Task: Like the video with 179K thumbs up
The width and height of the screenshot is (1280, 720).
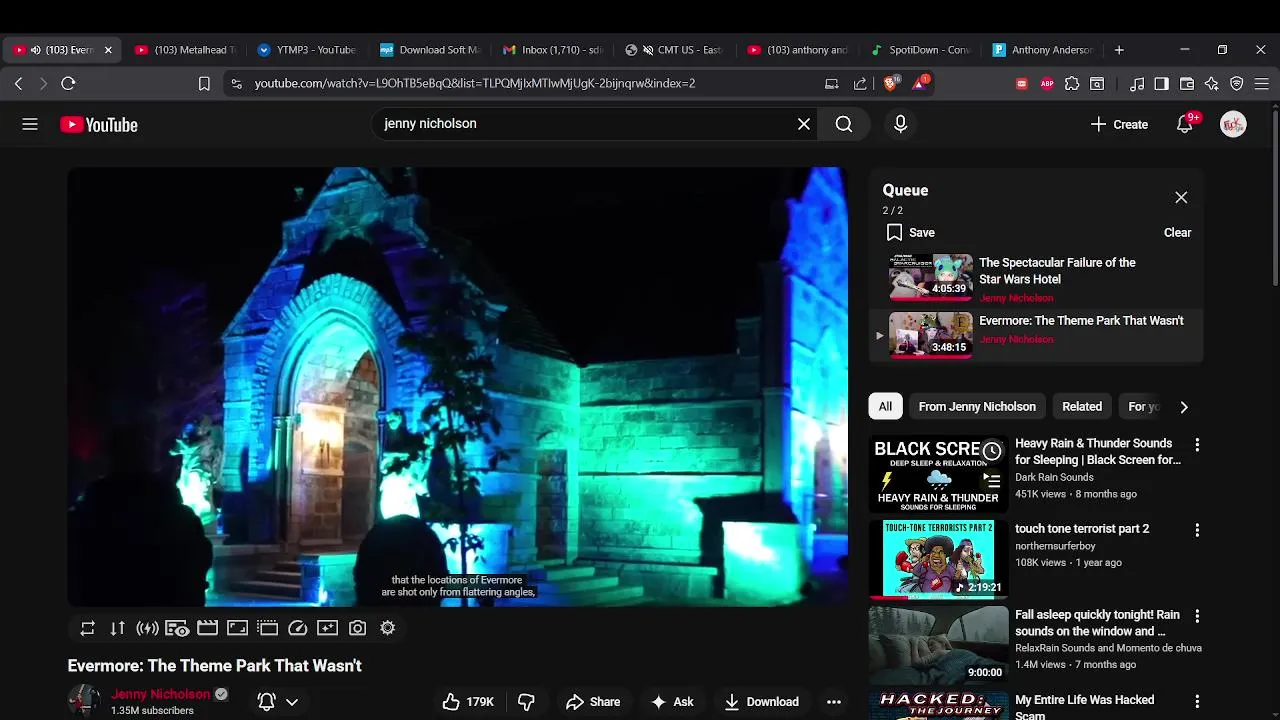Action: [469, 702]
